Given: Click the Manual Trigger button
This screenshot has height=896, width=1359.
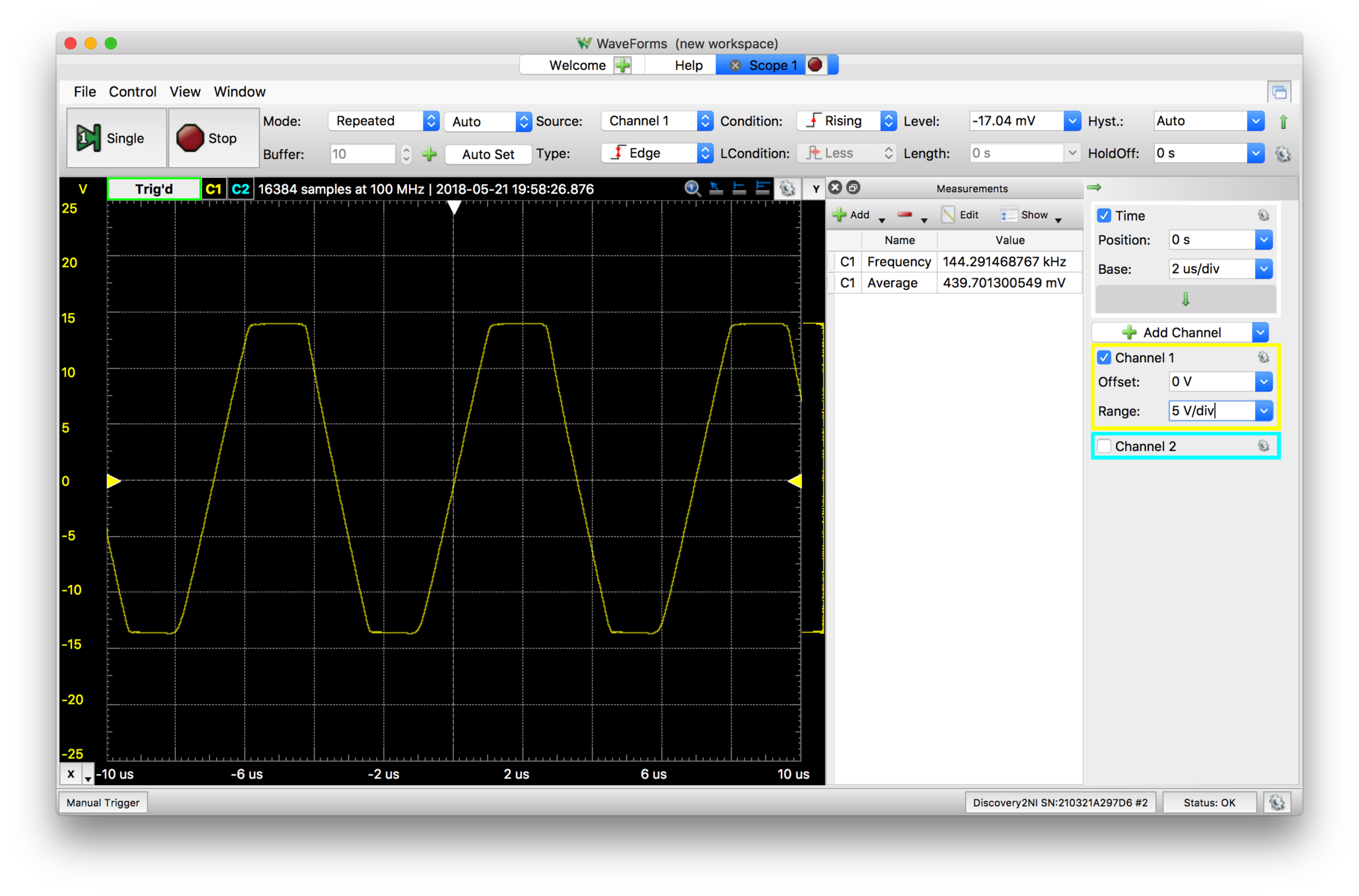Looking at the screenshot, I should point(103,802).
